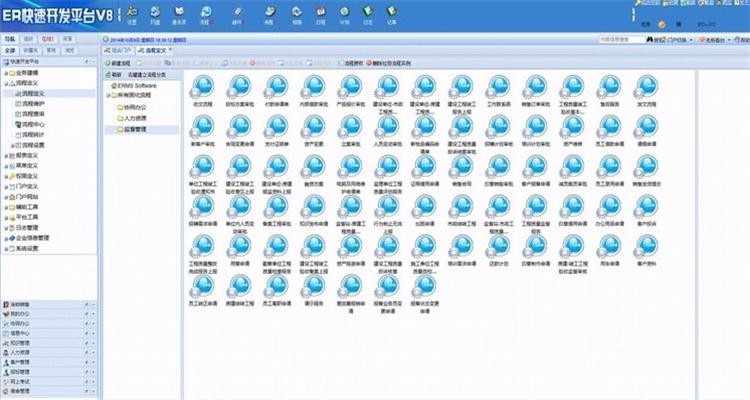Select the 产品报价审批 workflow icon
Viewport: 750px width, 400px height.
pyautogui.click(x=351, y=87)
